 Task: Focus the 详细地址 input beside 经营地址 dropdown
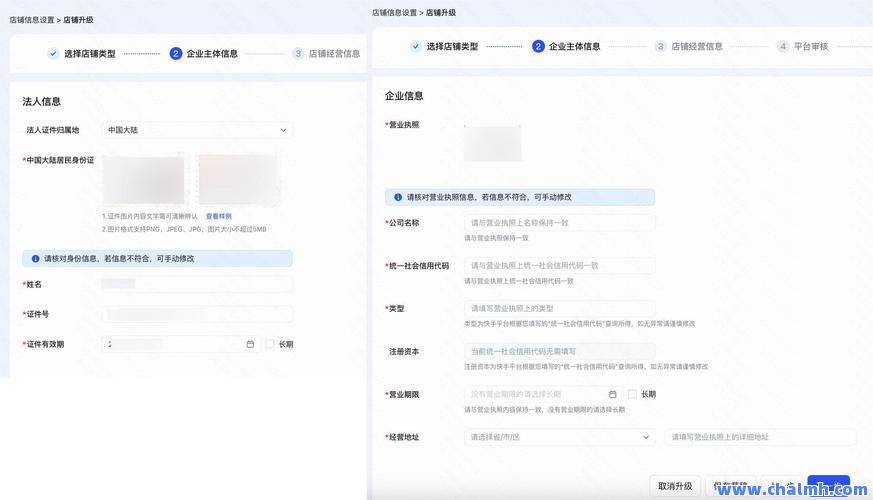point(761,437)
